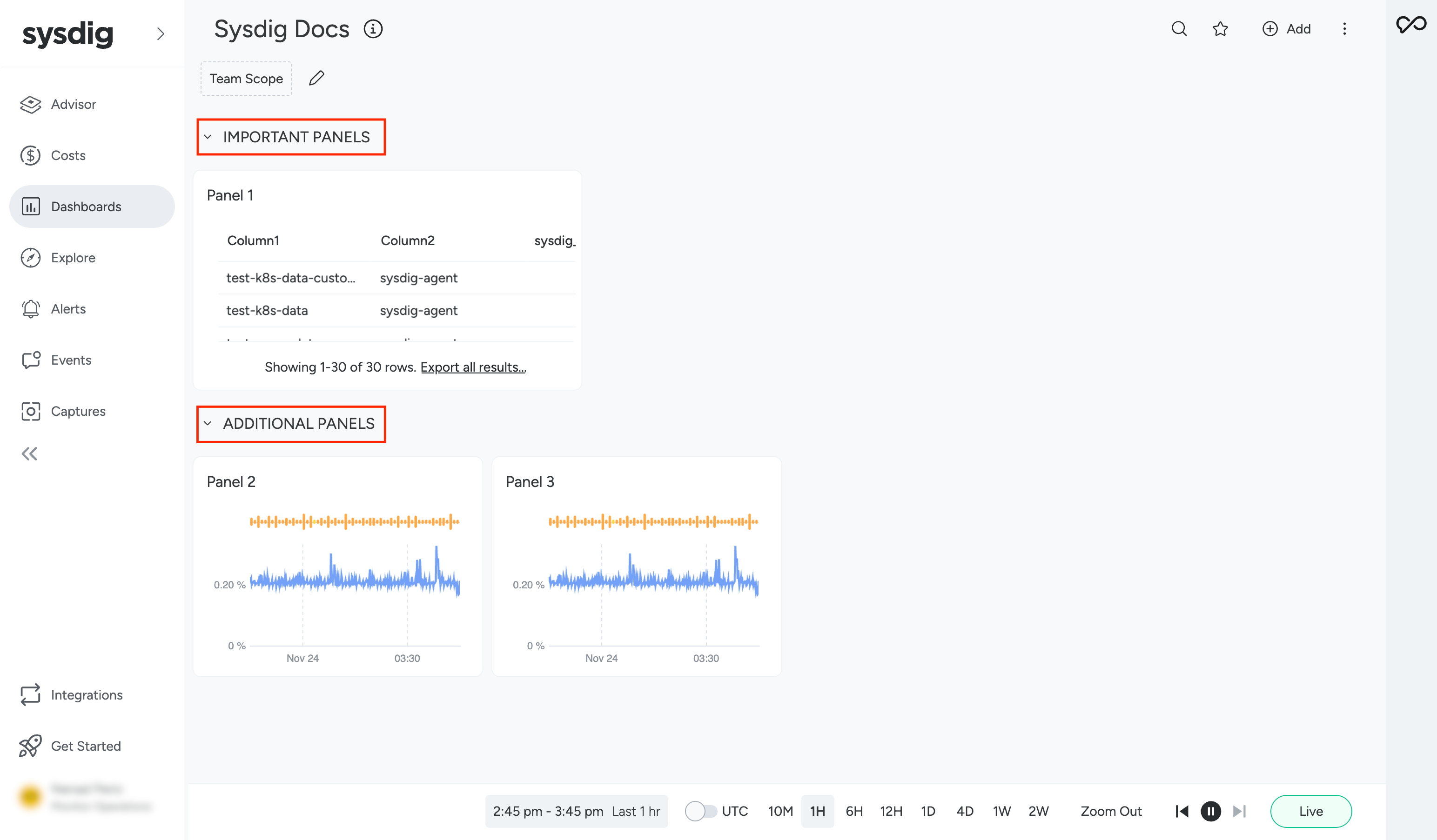
Task: Collapse the ADDITIONAL PANELS section
Action: (208, 423)
